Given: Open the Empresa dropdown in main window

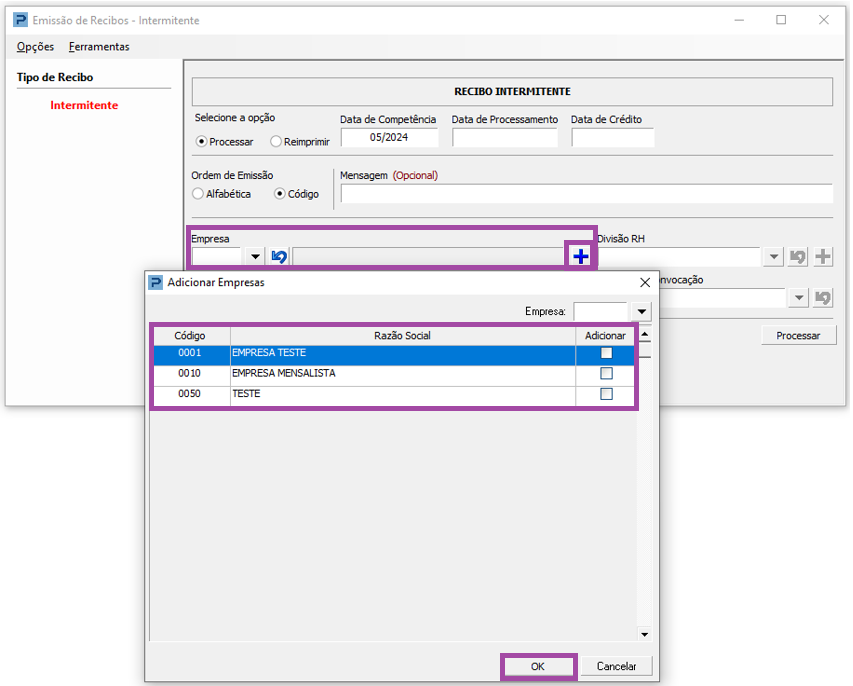Looking at the screenshot, I should (255, 256).
